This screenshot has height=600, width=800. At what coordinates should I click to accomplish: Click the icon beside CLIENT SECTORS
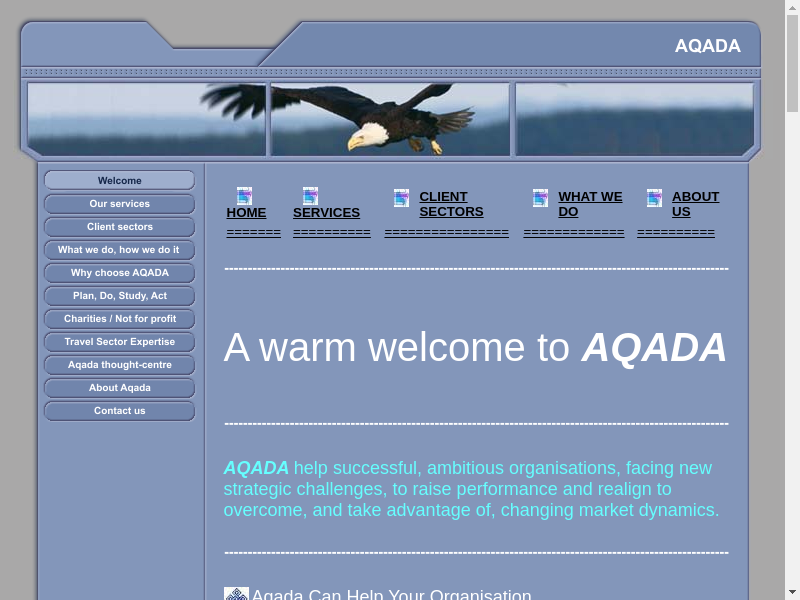click(401, 198)
